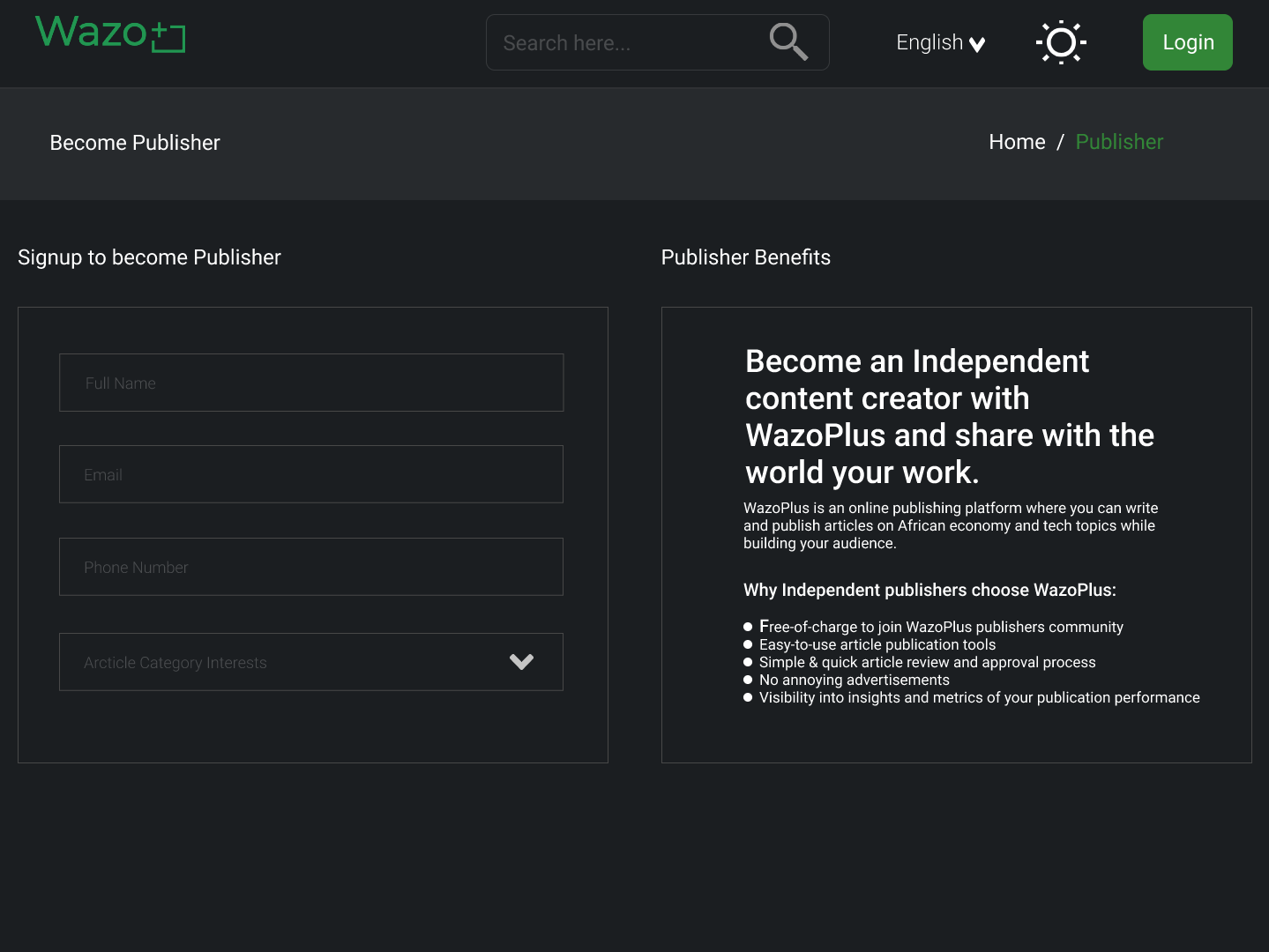Viewport: 1269px width, 952px height.
Task: Toggle the light mode sun icon
Action: [1061, 42]
